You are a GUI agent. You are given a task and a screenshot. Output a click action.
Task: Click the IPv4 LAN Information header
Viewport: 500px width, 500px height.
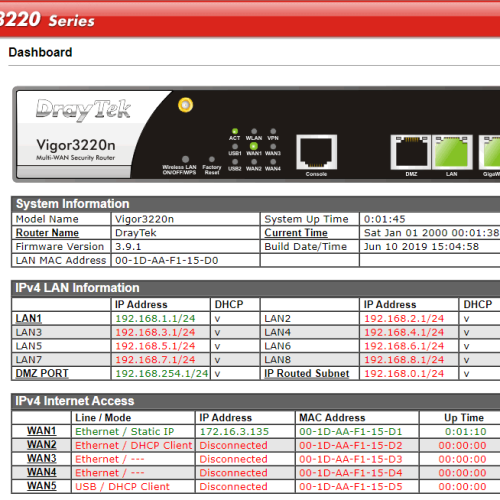click(256, 288)
